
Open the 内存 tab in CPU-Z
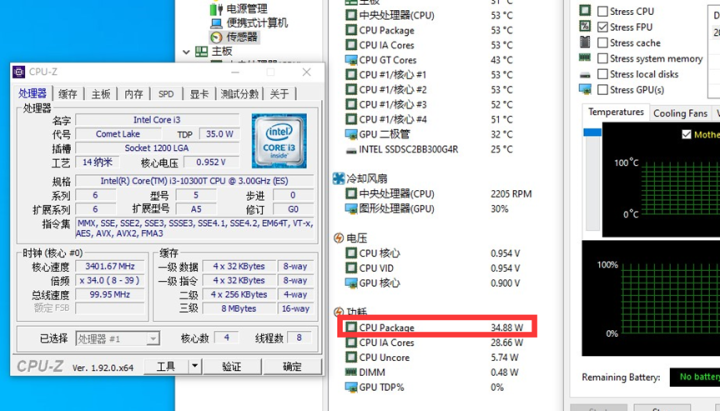point(134,94)
